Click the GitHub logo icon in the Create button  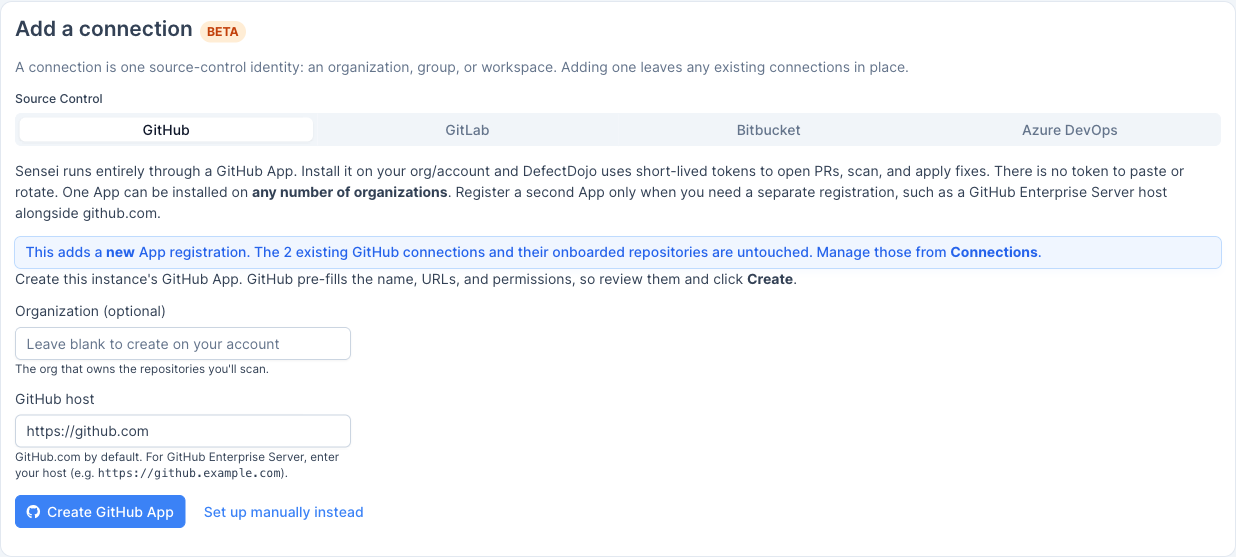[x=33, y=512]
